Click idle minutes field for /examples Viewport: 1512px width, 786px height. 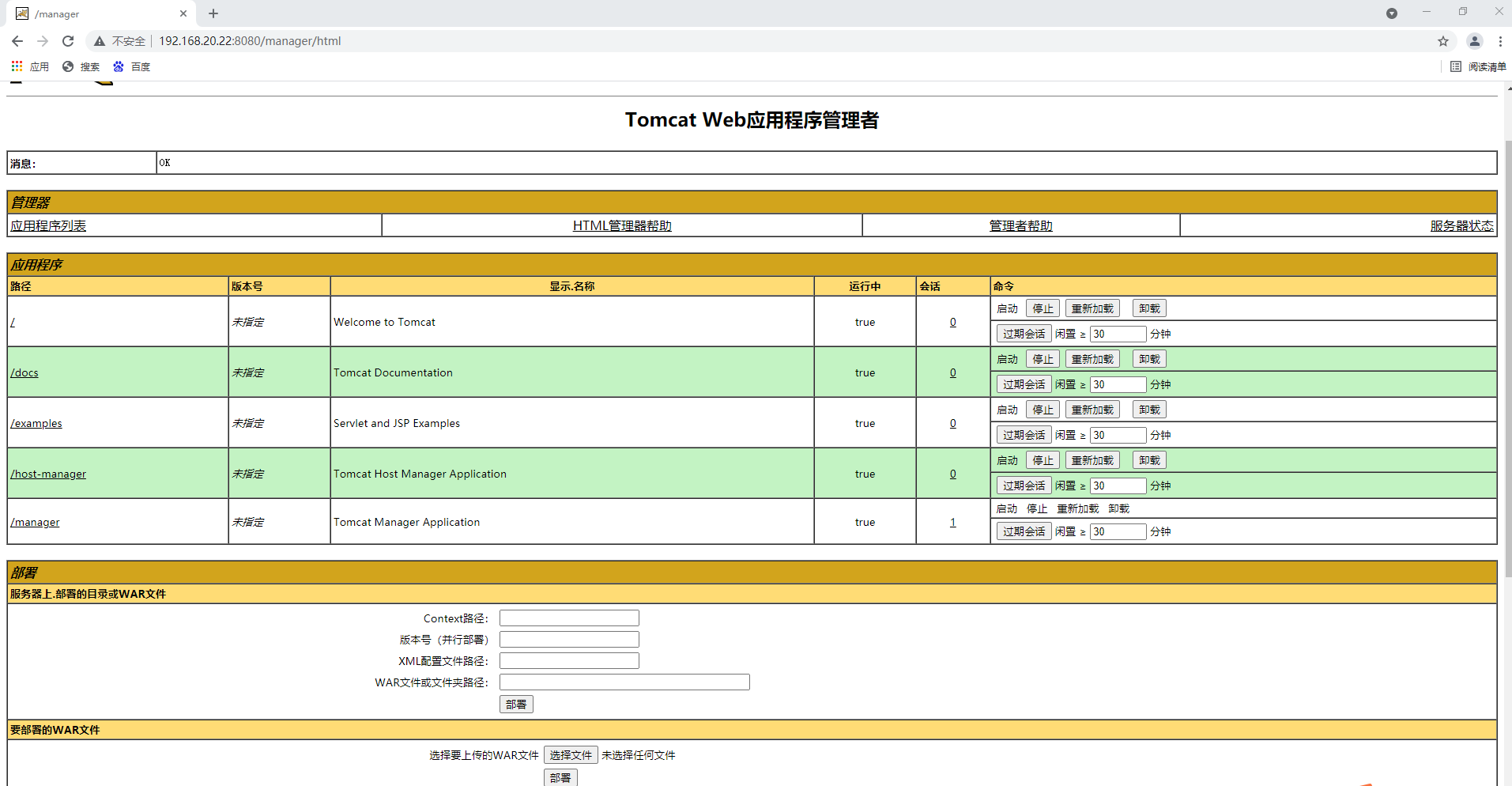[1118, 435]
